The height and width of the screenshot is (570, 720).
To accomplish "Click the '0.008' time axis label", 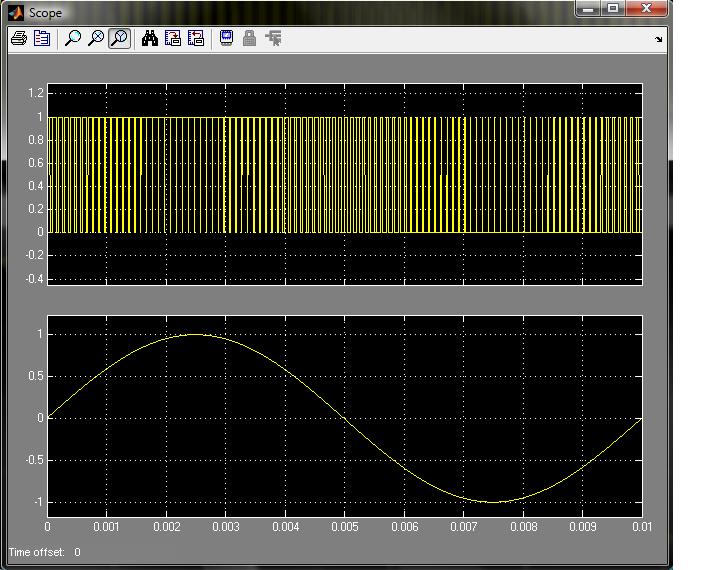I will click(x=523, y=527).
